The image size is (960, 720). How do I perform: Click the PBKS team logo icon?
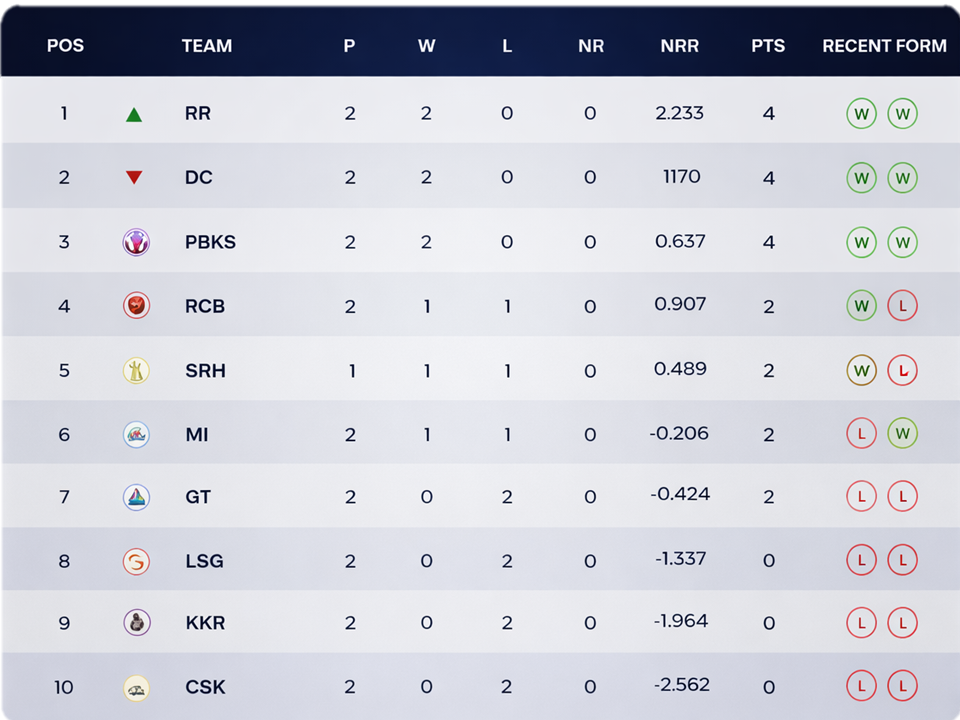click(136, 242)
